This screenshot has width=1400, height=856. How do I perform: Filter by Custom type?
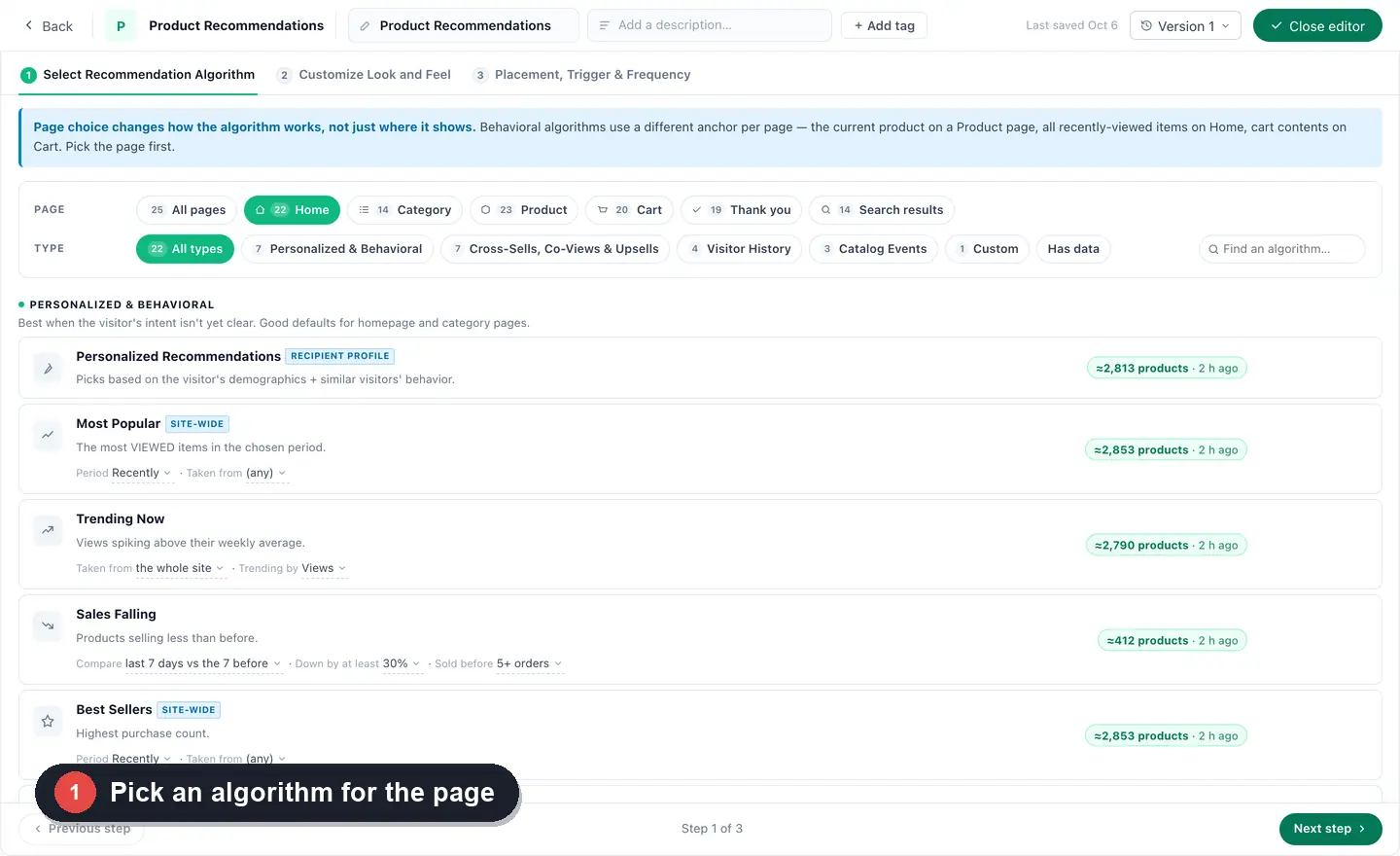click(987, 249)
